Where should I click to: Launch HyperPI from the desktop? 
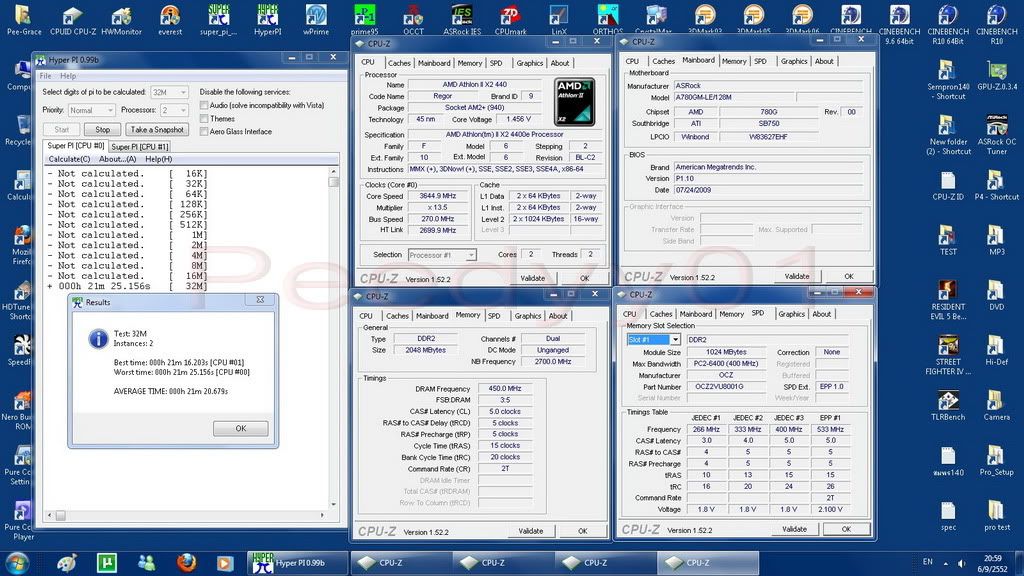(x=267, y=20)
